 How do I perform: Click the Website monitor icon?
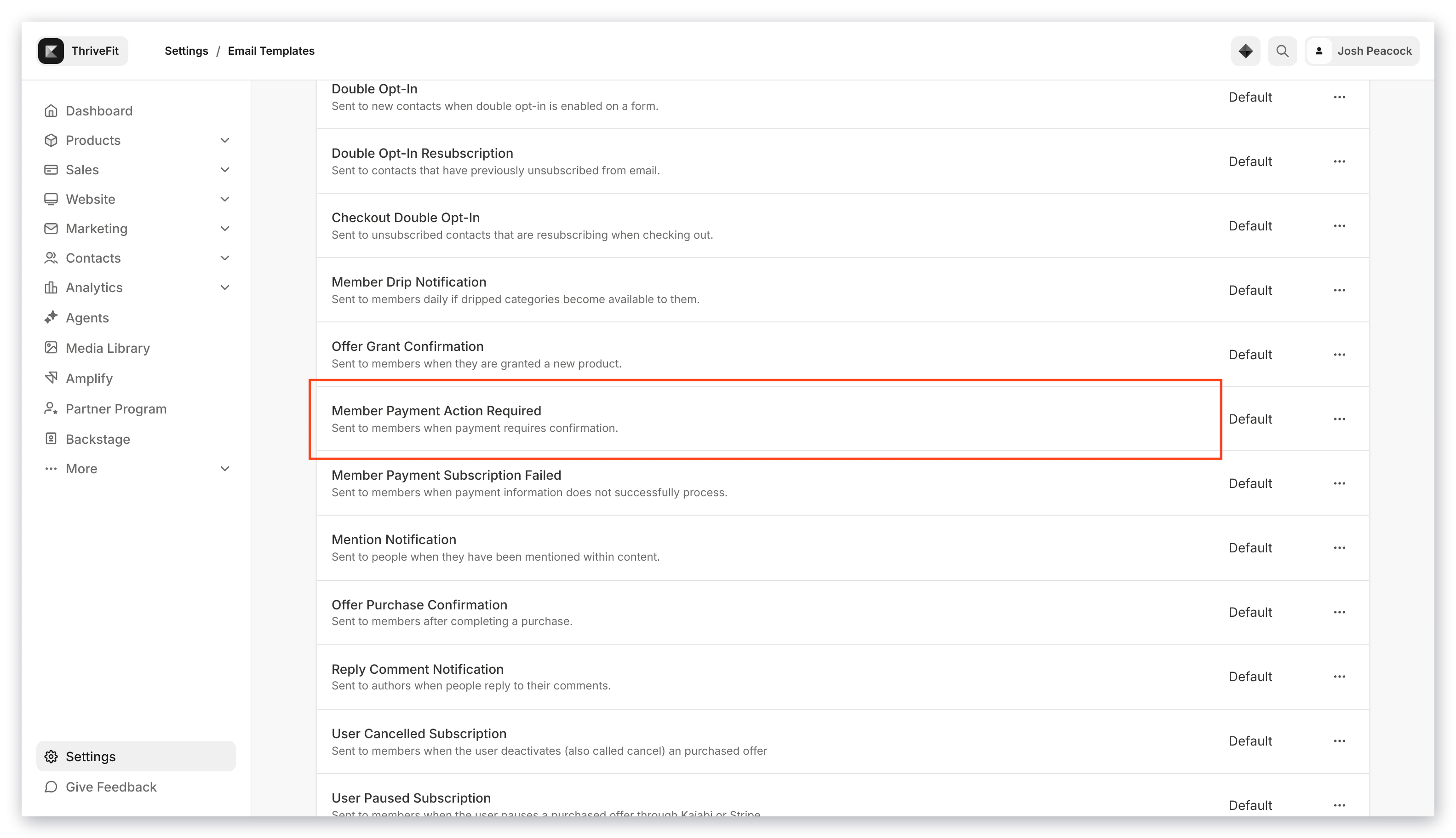pyautogui.click(x=51, y=199)
